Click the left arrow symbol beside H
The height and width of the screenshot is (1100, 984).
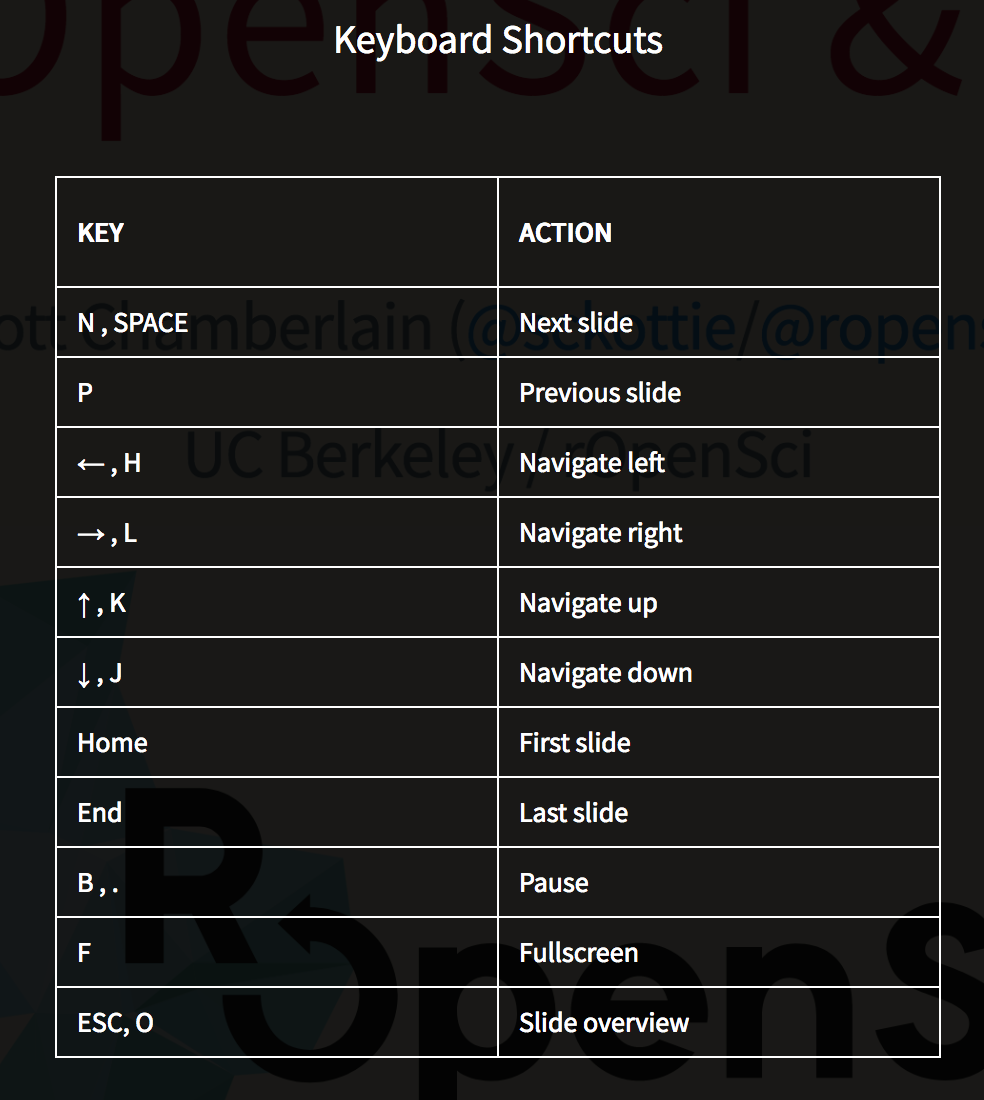click(90, 464)
